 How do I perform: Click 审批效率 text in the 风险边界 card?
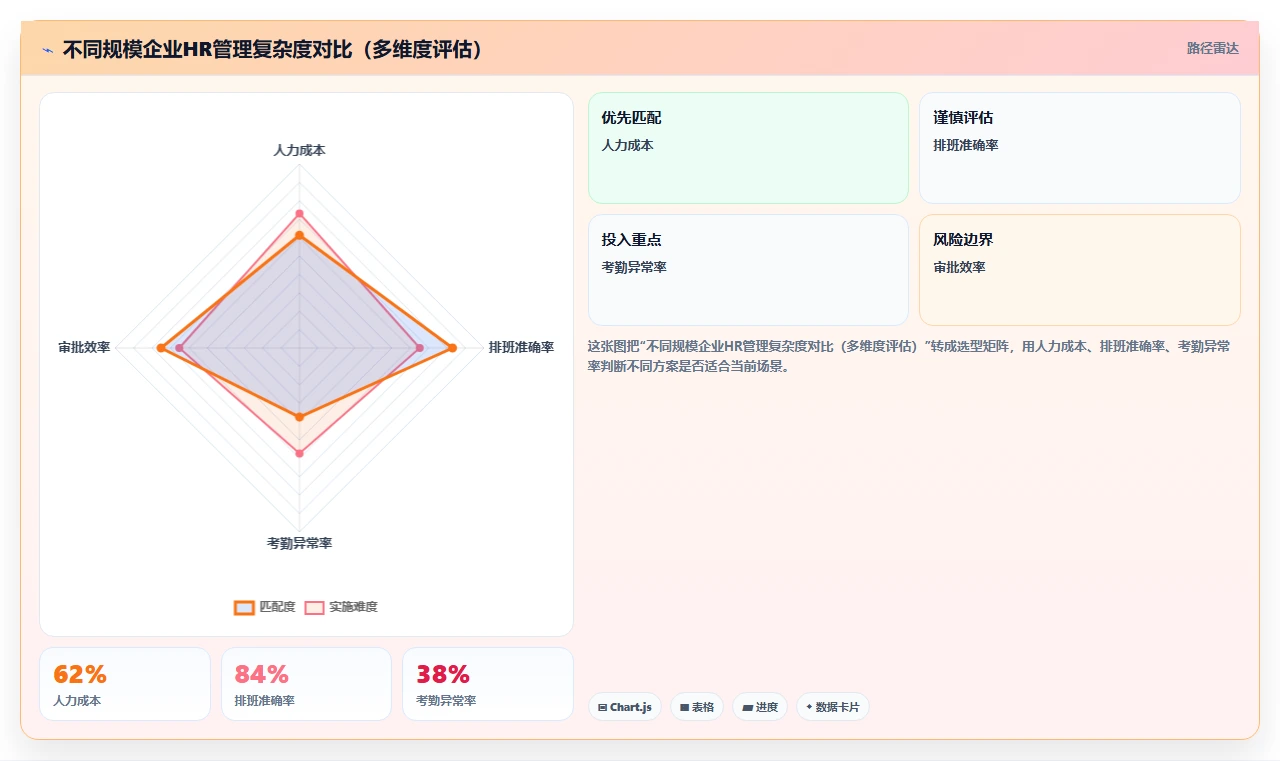click(959, 267)
